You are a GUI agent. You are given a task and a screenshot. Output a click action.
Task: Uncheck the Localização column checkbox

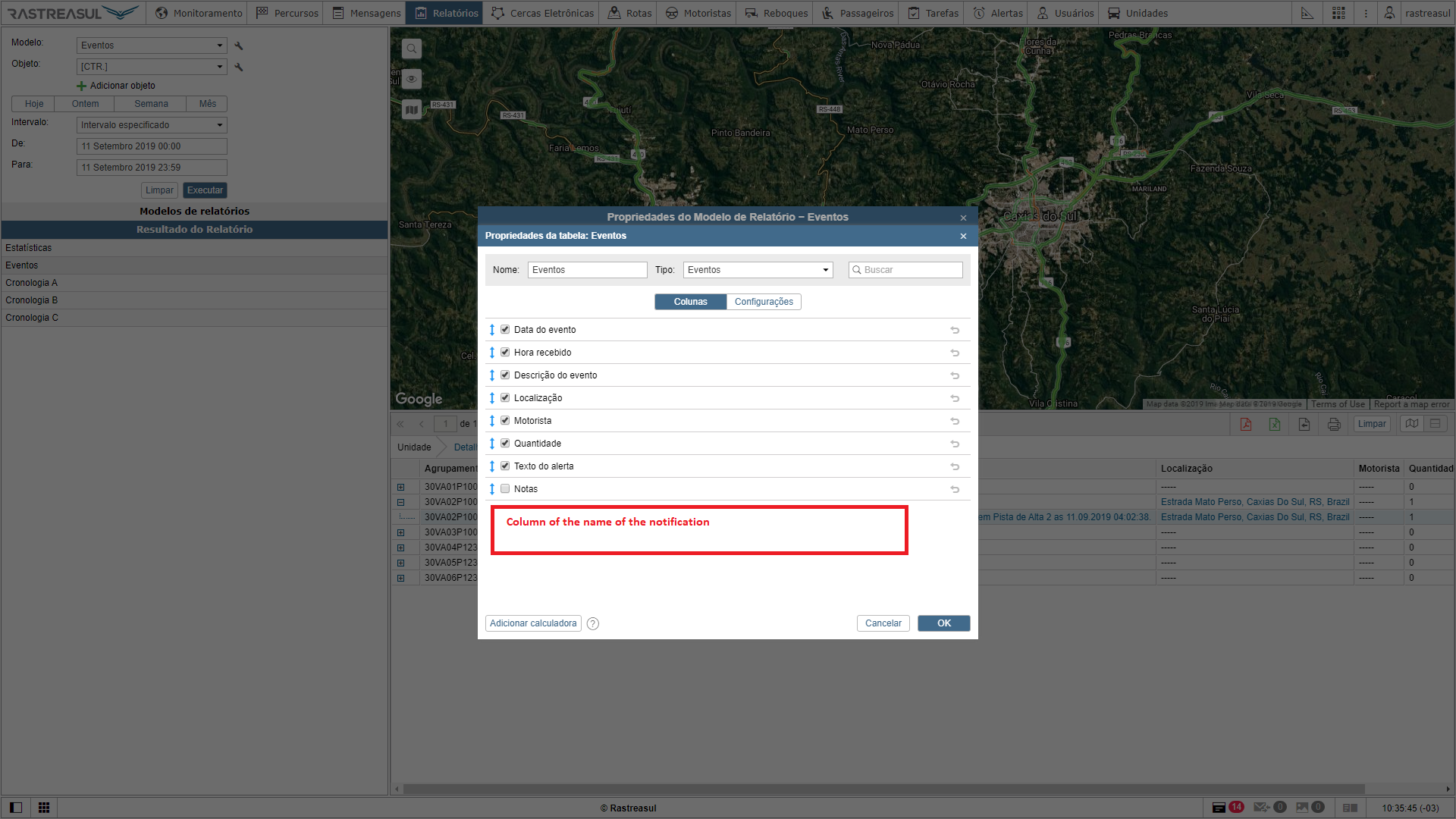tap(505, 398)
